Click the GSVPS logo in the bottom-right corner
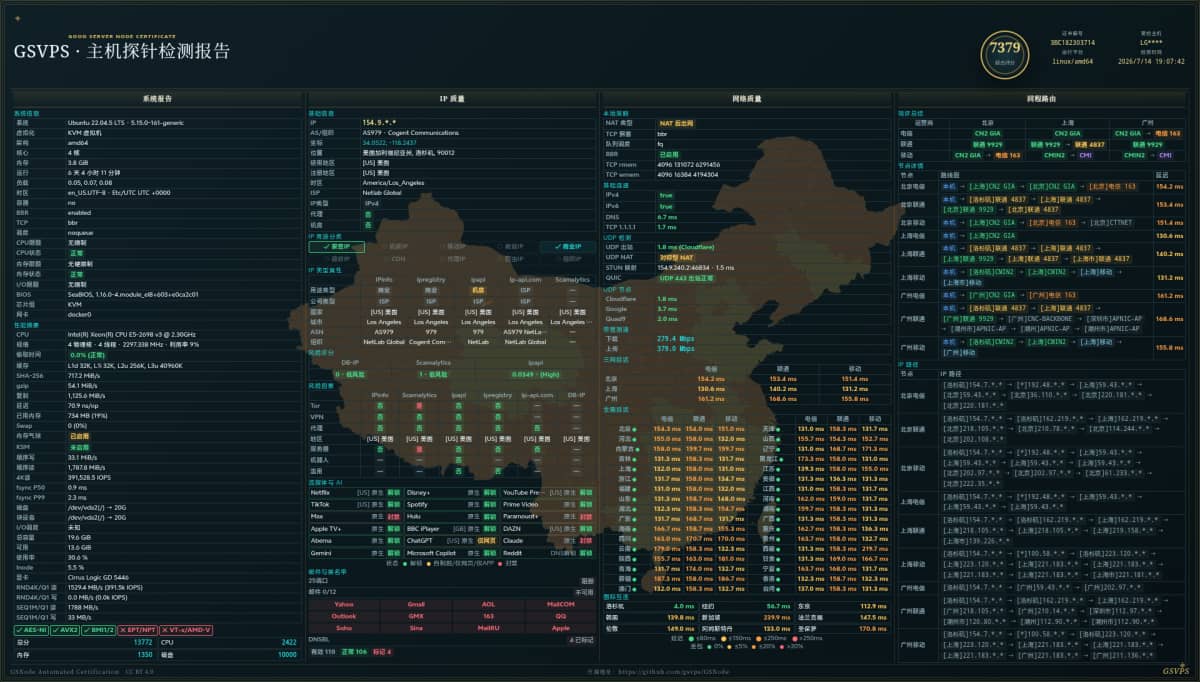This screenshot has height=682, width=1200. click(x=1174, y=671)
